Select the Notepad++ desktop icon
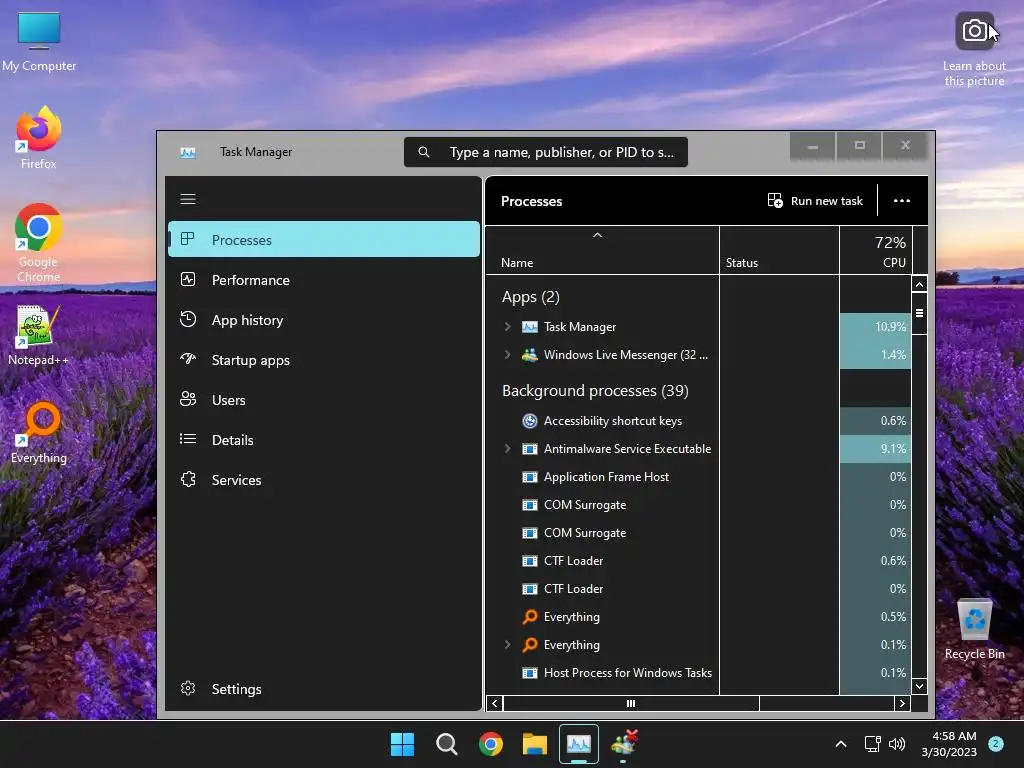This screenshot has width=1024, height=768. 39,334
